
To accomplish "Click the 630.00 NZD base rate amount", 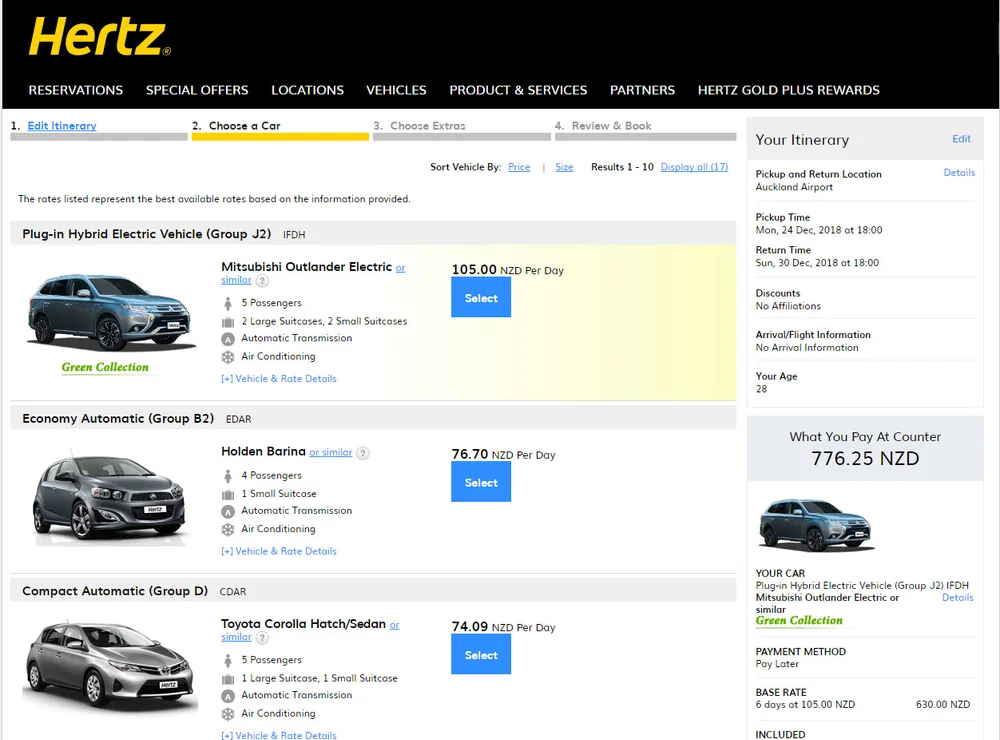I will [x=943, y=705].
